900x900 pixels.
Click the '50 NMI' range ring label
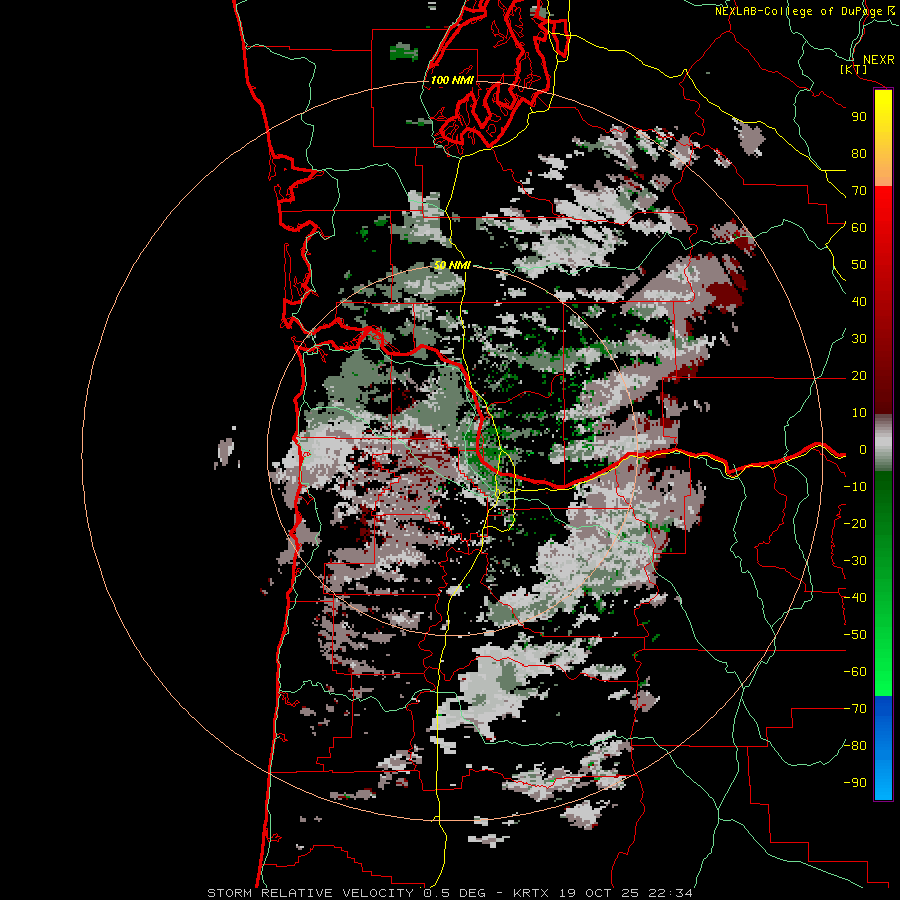tap(452, 265)
